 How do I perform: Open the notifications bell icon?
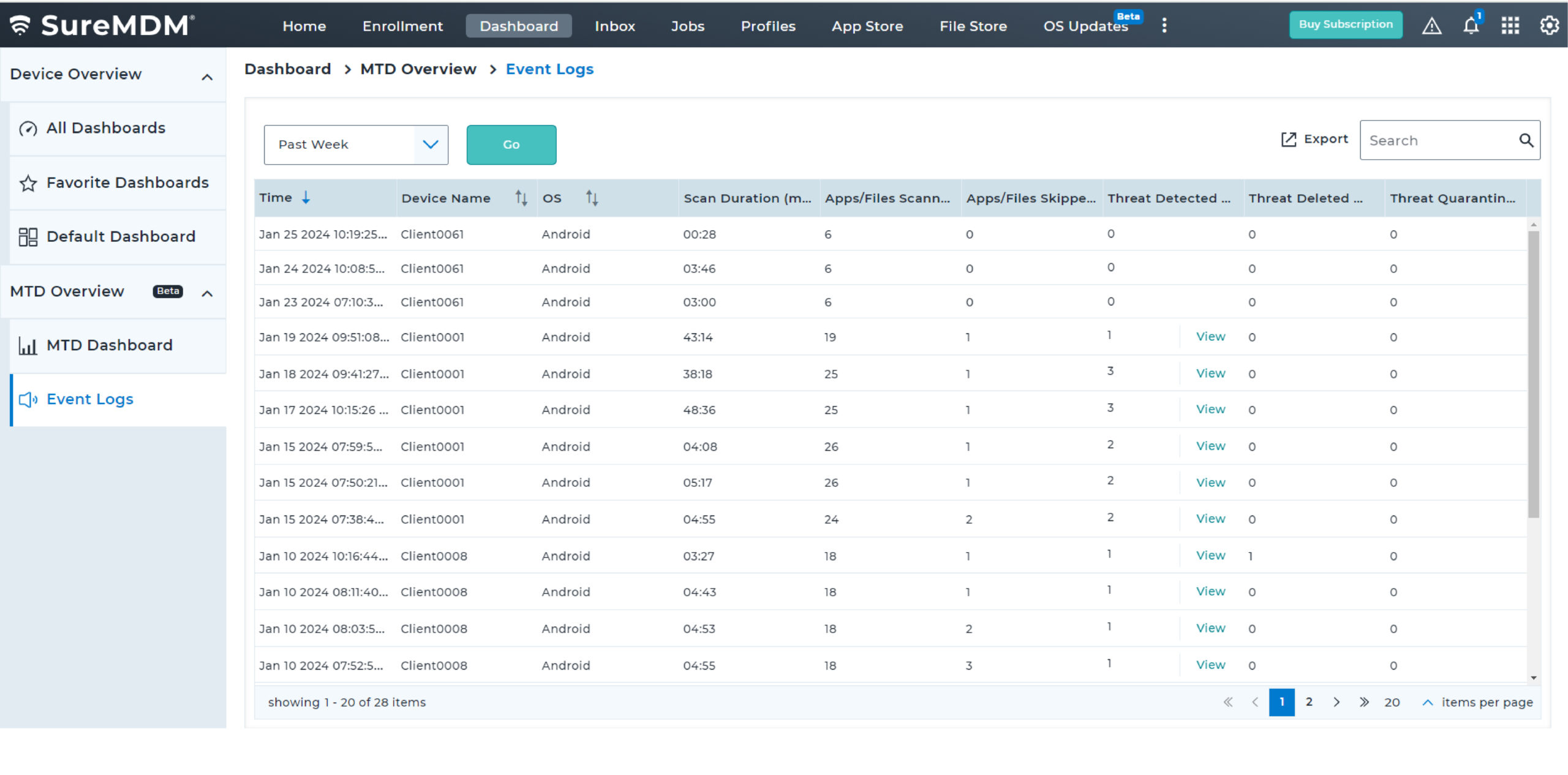coord(1471,26)
